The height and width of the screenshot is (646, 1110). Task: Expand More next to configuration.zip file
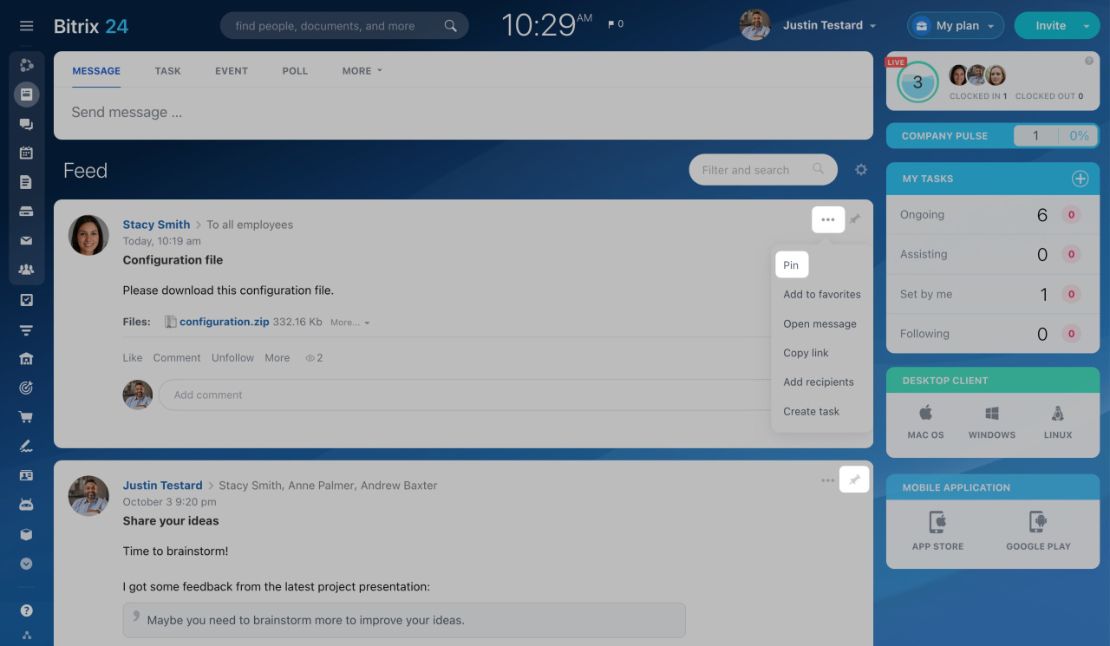(350, 323)
